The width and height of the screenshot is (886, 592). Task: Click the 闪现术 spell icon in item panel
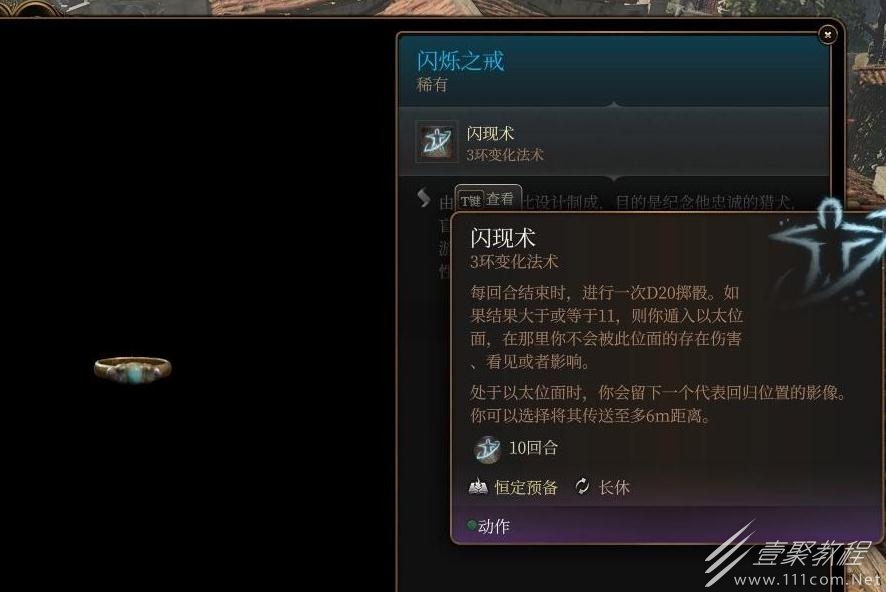[436, 142]
